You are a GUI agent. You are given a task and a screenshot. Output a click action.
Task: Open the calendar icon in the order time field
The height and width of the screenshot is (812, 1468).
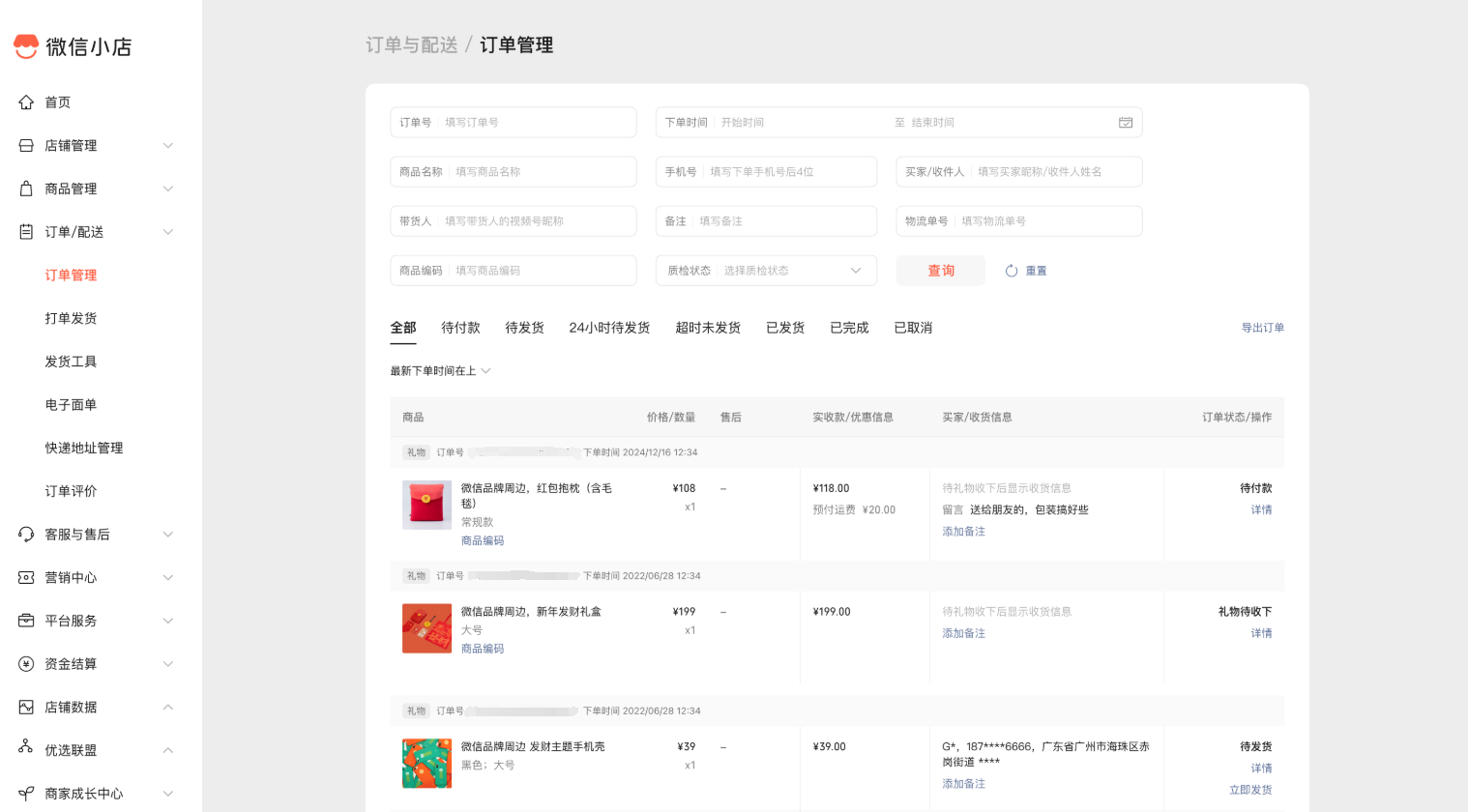[1126, 123]
